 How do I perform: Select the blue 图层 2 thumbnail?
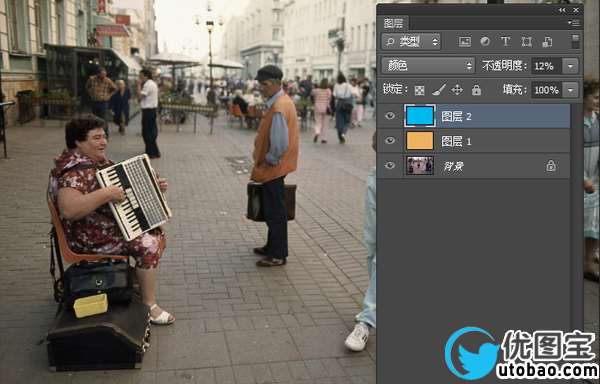tap(420, 116)
